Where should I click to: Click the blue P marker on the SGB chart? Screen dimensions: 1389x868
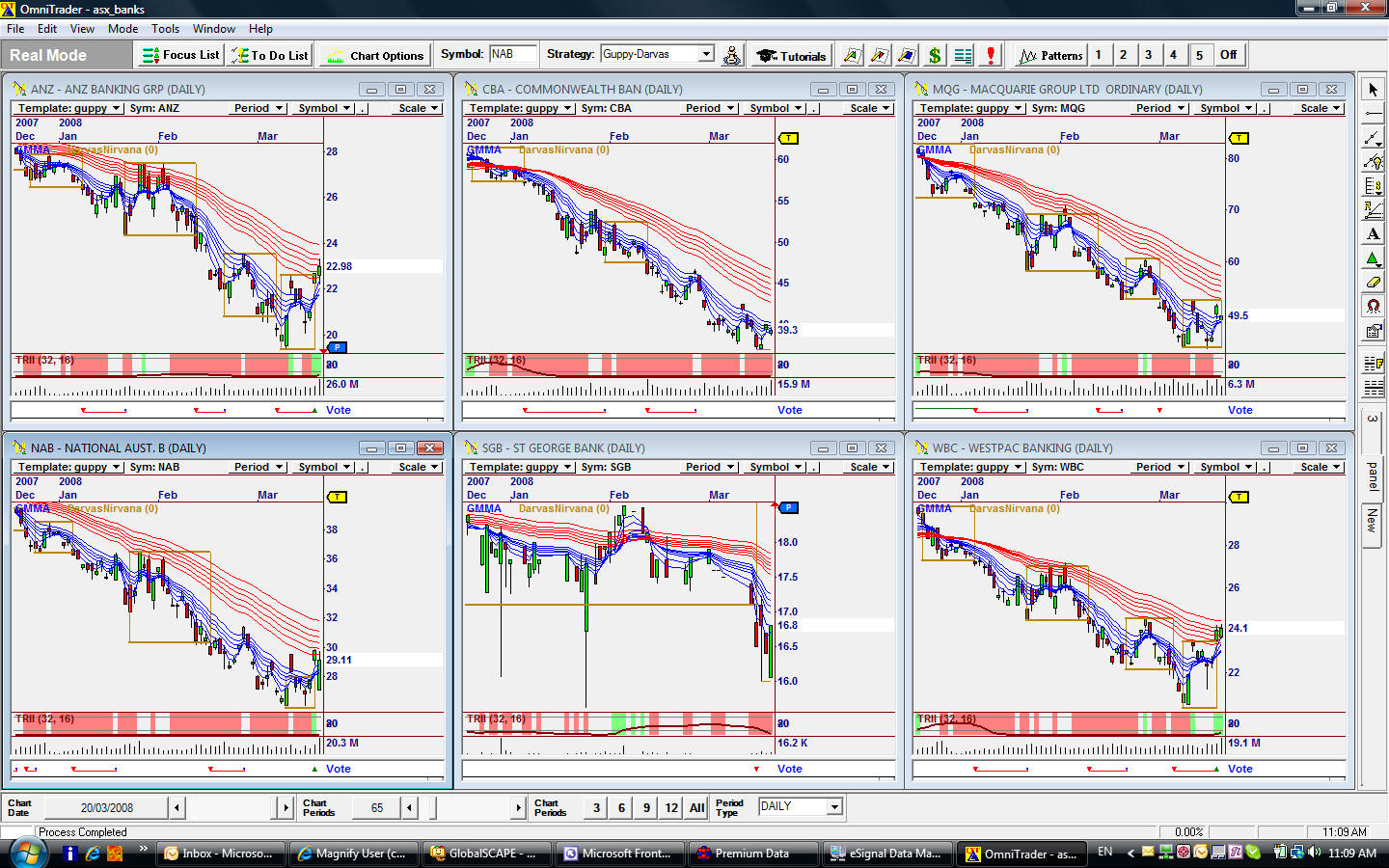pos(788,507)
